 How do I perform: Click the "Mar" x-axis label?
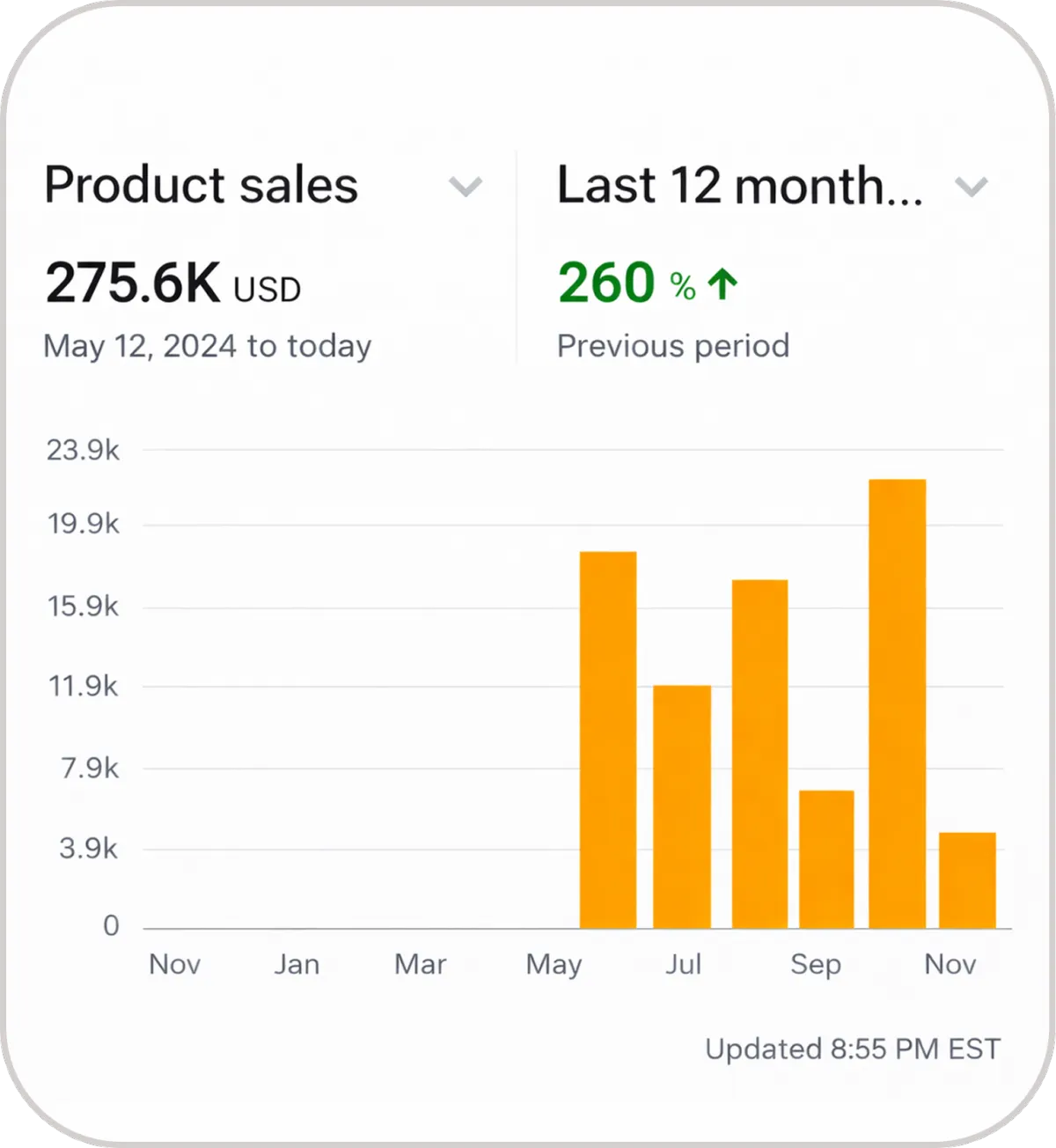click(x=421, y=964)
